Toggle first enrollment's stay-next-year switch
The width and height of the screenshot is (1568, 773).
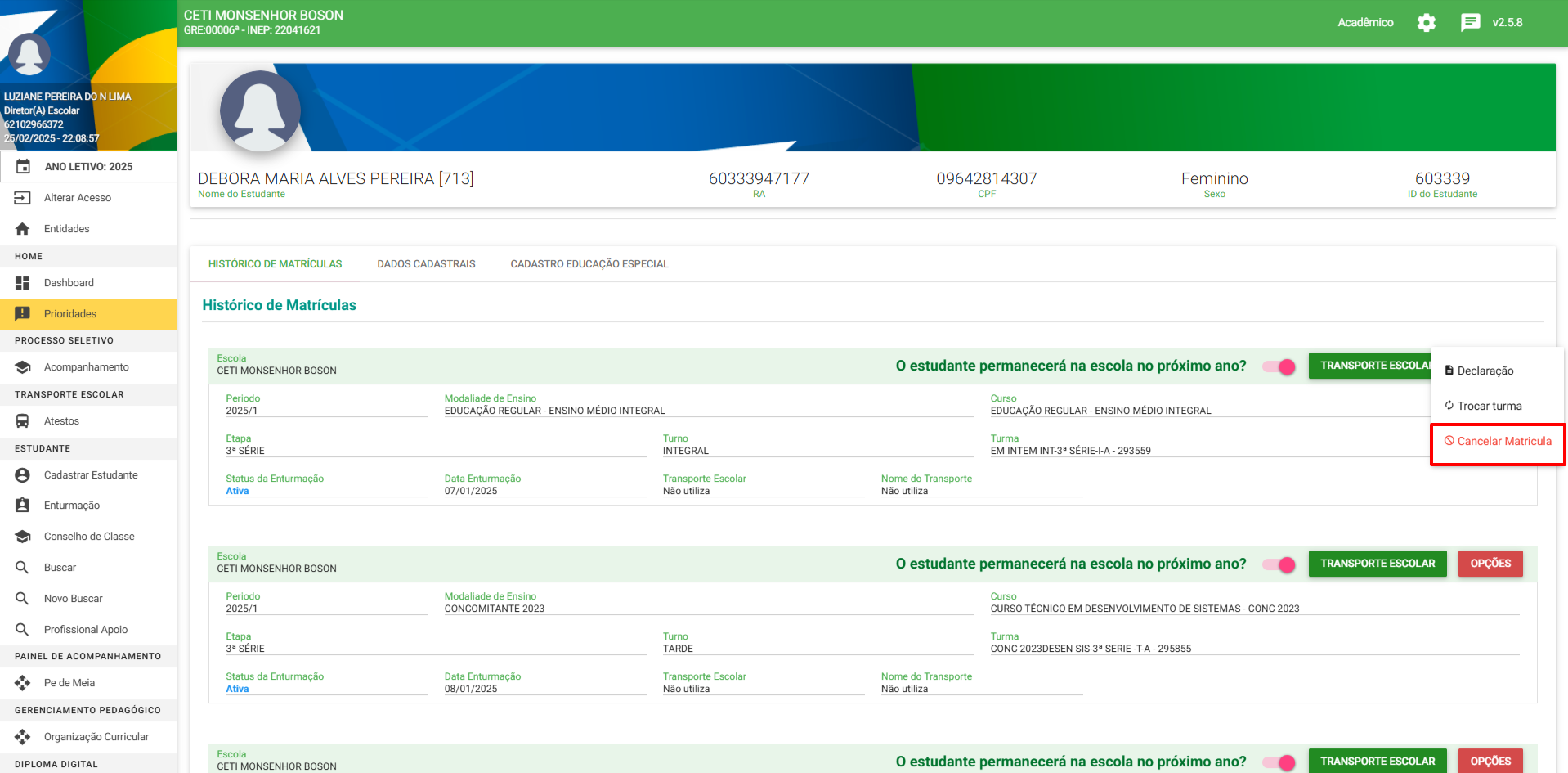point(1279,366)
